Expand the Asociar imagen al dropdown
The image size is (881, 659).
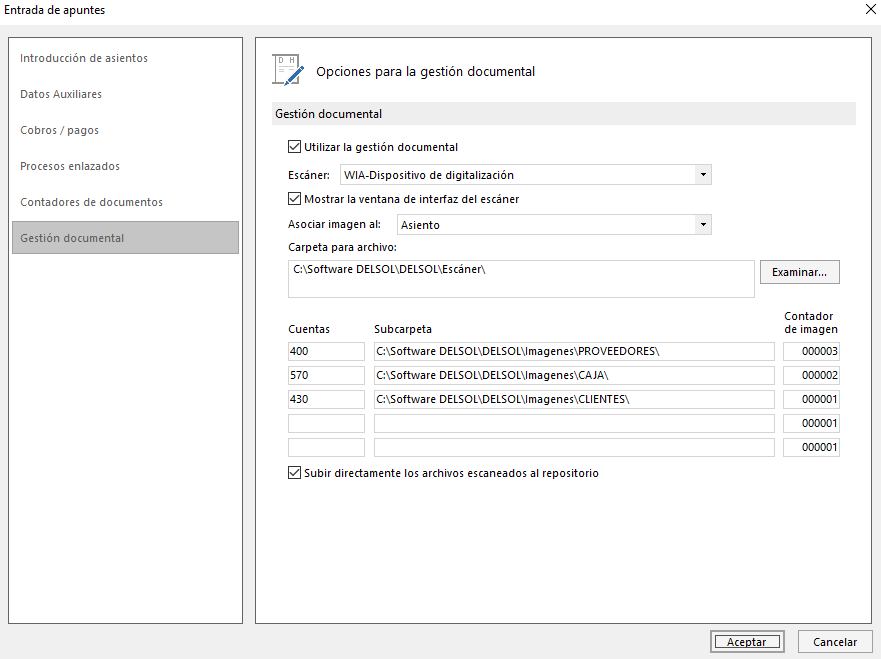703,225
